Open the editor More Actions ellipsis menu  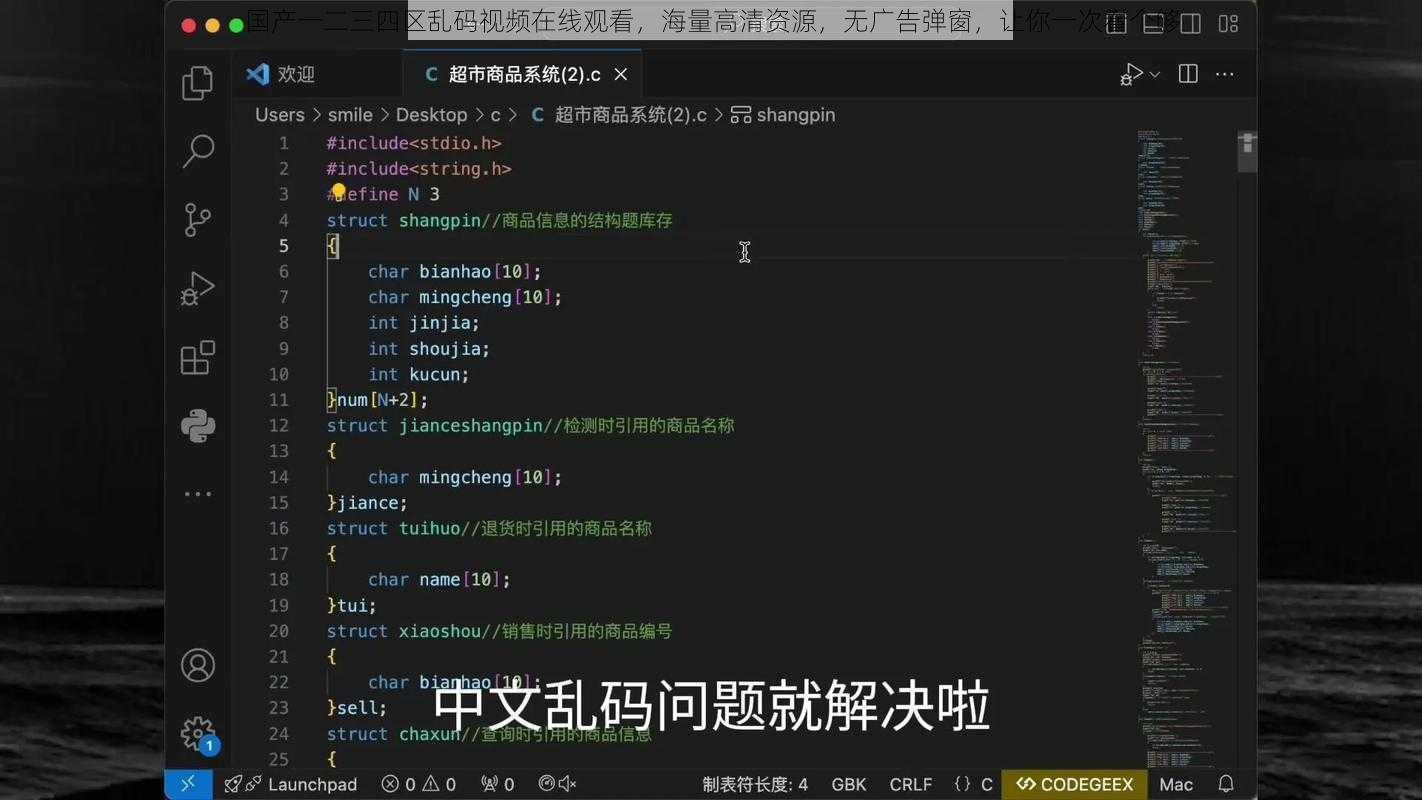1225,74
